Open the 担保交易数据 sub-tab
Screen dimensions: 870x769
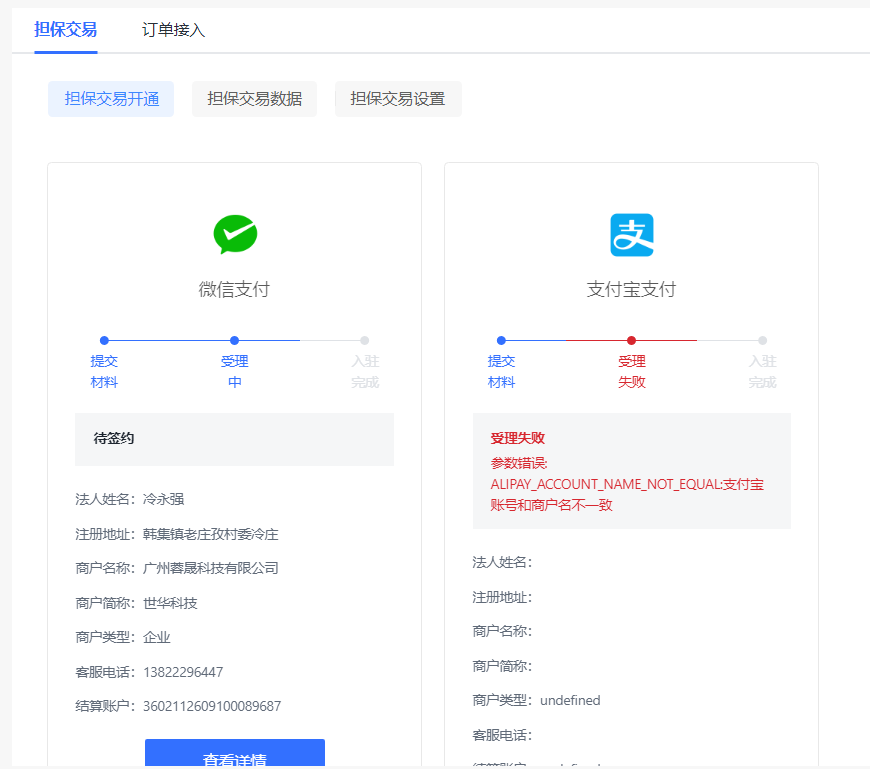coord(254,99)
